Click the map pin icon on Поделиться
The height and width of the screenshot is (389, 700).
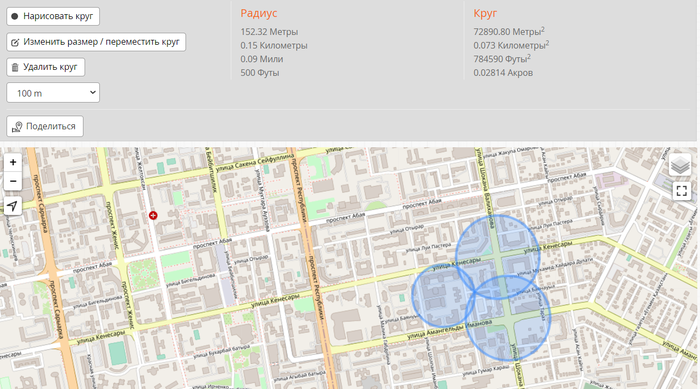coord(17,126)
